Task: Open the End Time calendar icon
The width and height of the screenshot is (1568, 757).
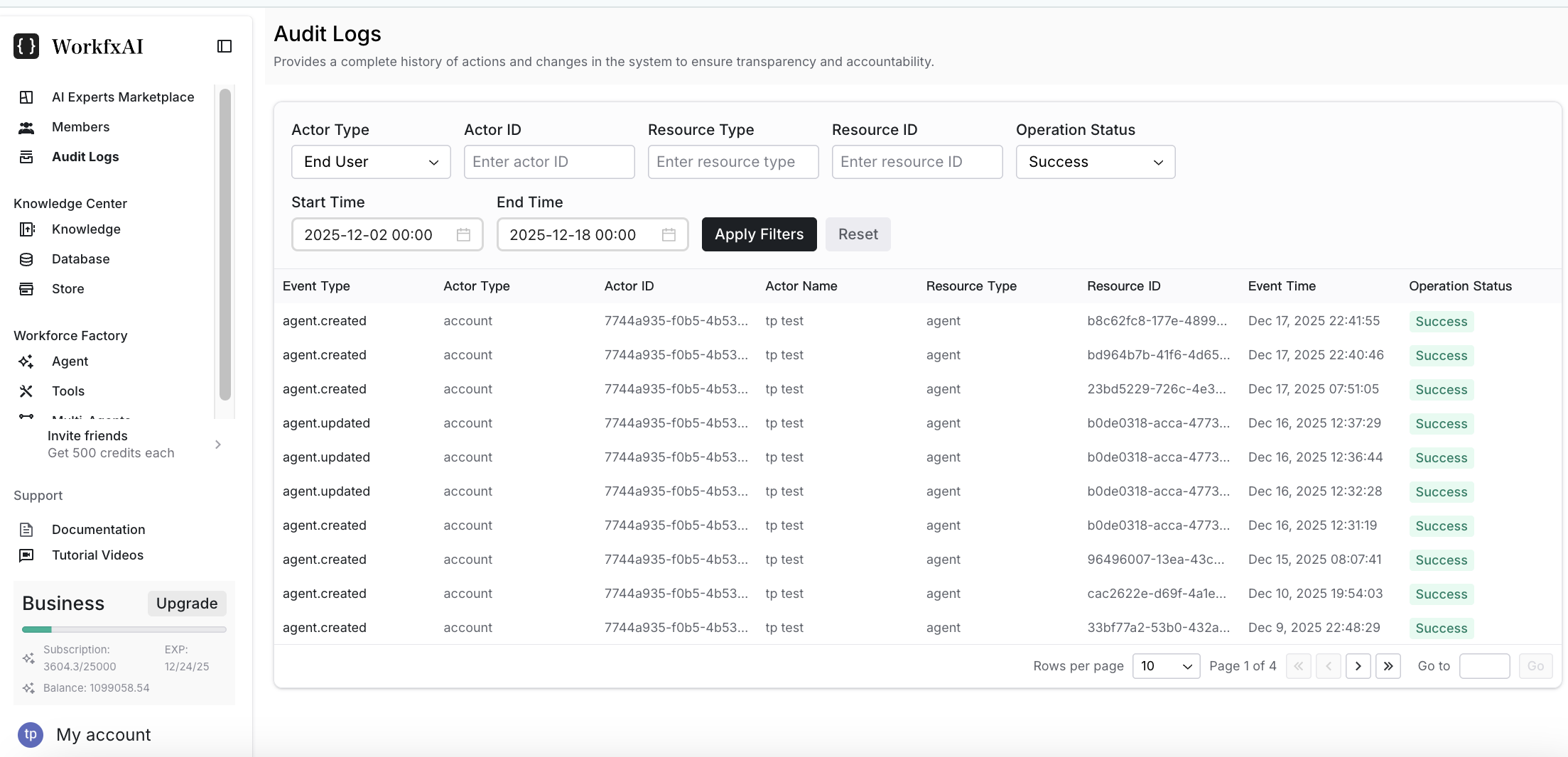Action: (669, 235)
